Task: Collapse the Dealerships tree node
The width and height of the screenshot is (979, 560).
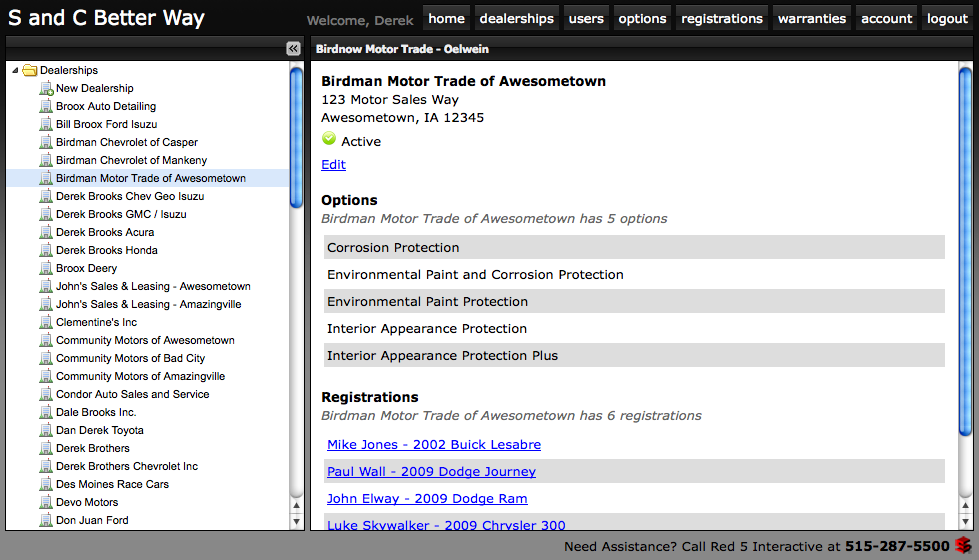Action: (x=15, y=71)
